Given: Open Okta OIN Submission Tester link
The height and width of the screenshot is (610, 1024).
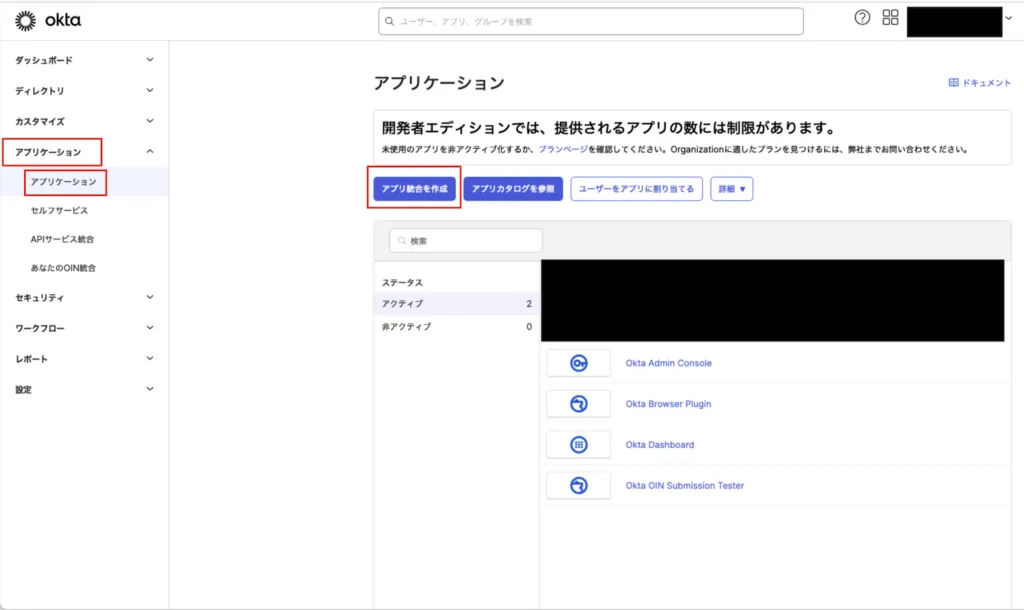Looking at the screenshot, I should (x=684, y=485).
